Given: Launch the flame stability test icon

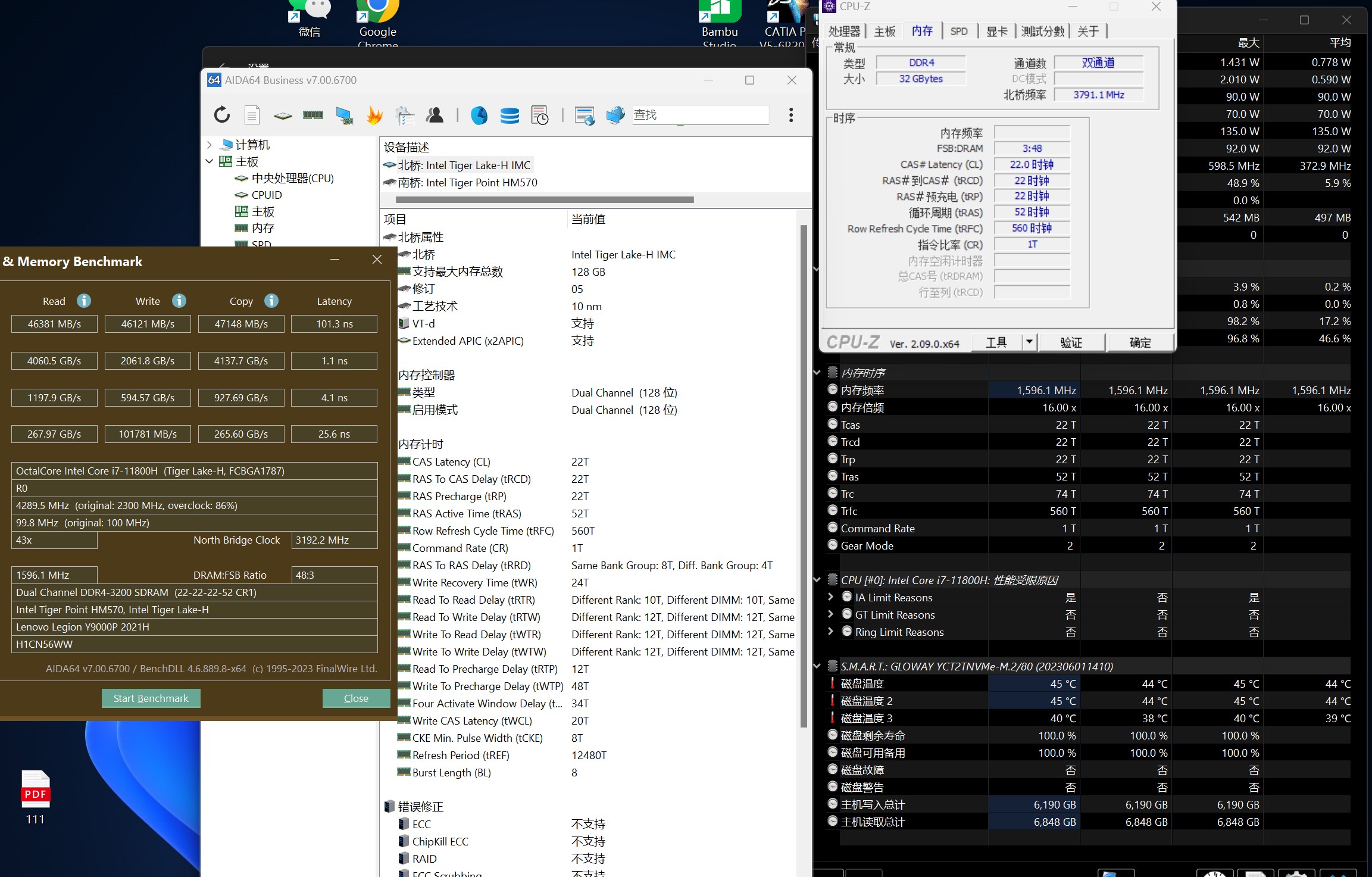Looking at the screenshot, I should (x=374, y=115).
